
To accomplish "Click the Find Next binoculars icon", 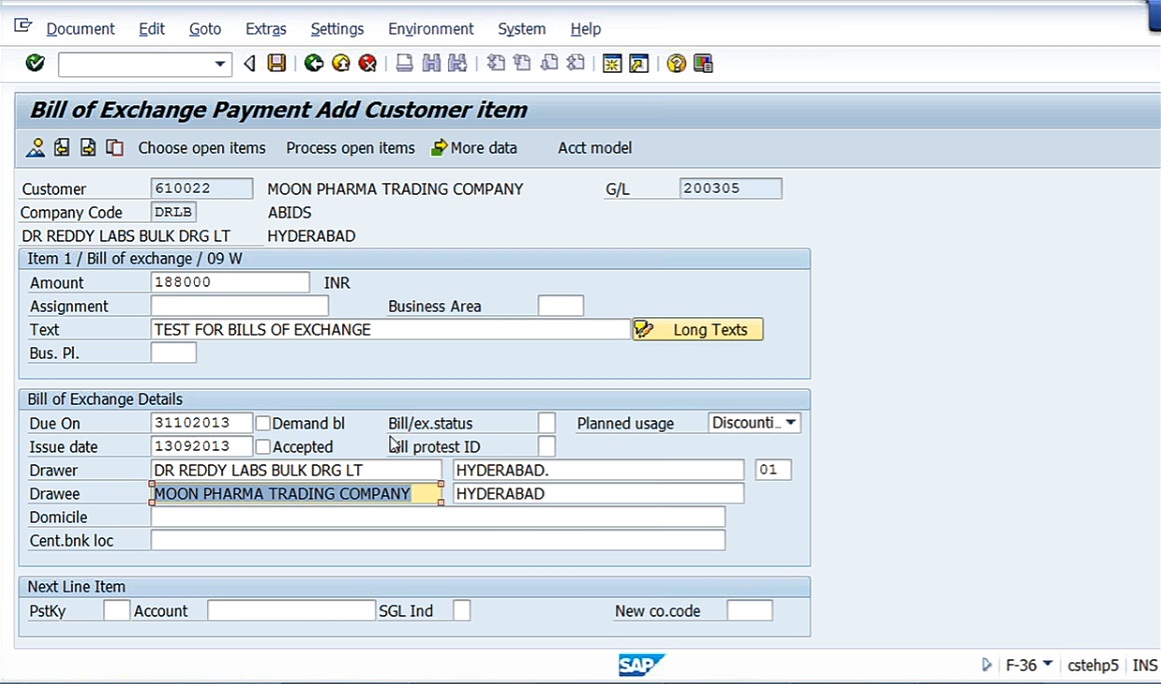I will pos(458,63).
